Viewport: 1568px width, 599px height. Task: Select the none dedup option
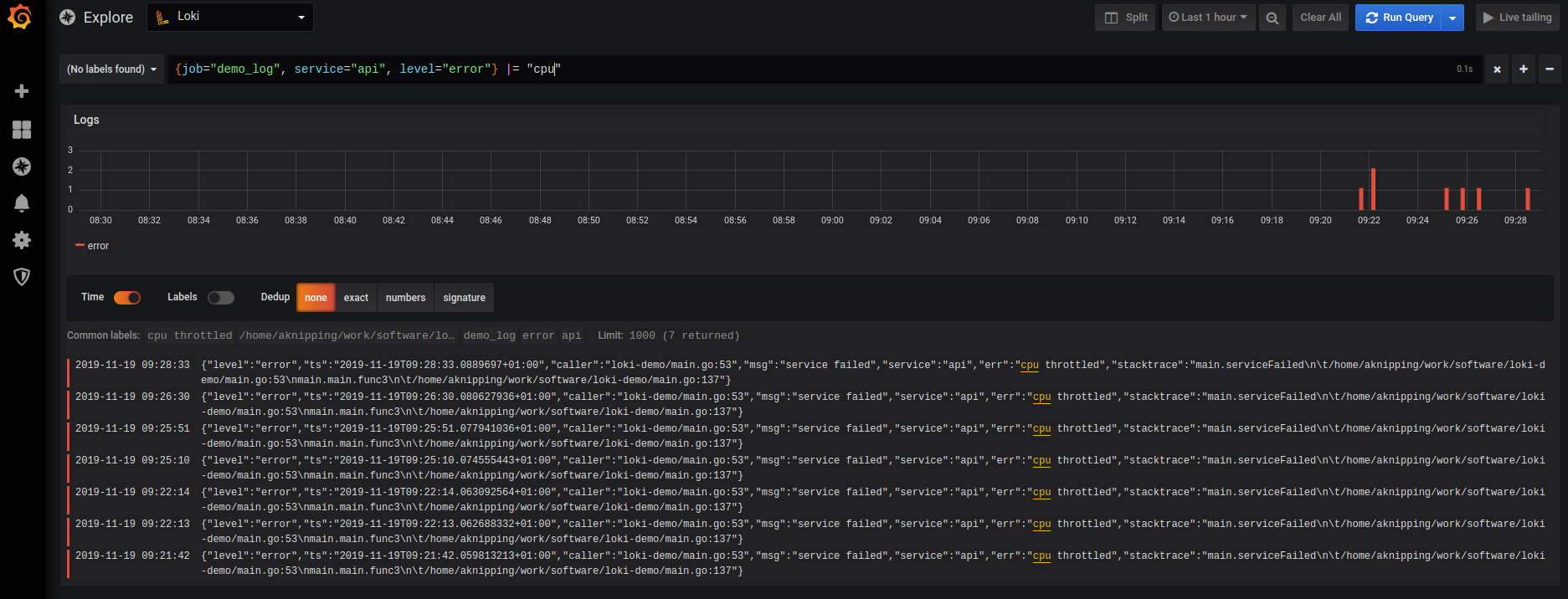coord(316,298)
